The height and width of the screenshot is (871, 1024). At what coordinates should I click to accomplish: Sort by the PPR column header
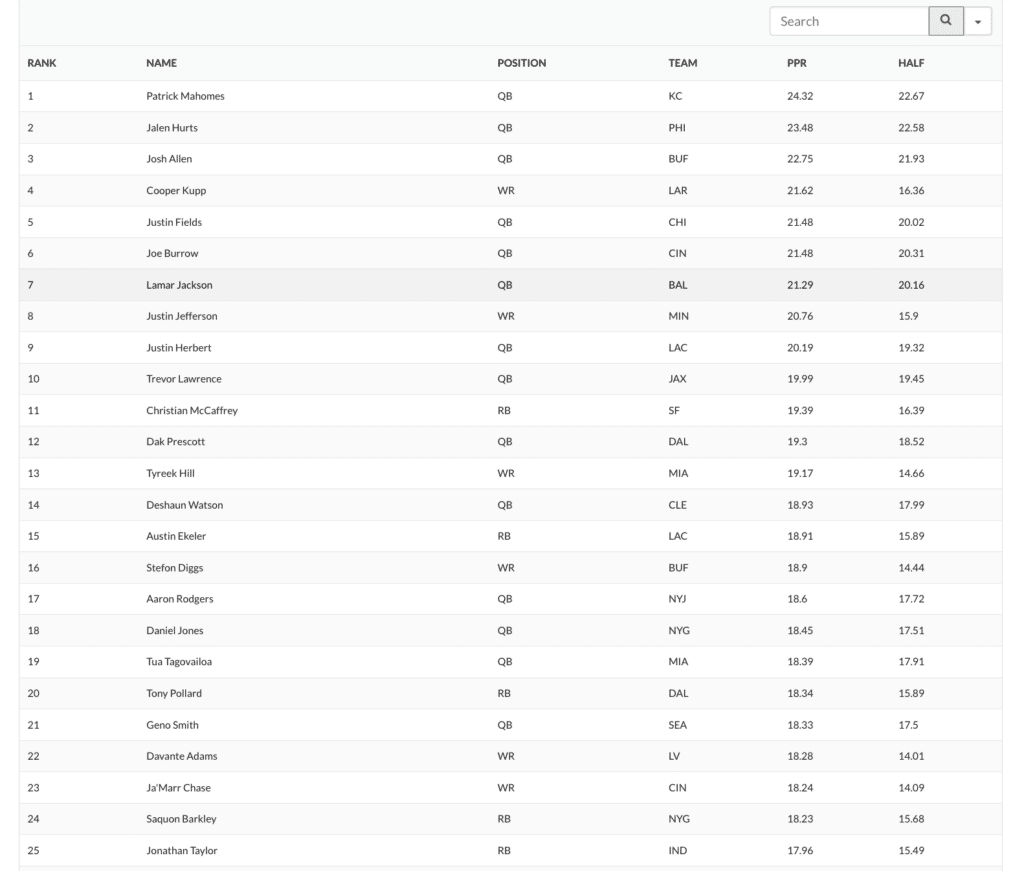pyautogui.click(x=797, y=63)
